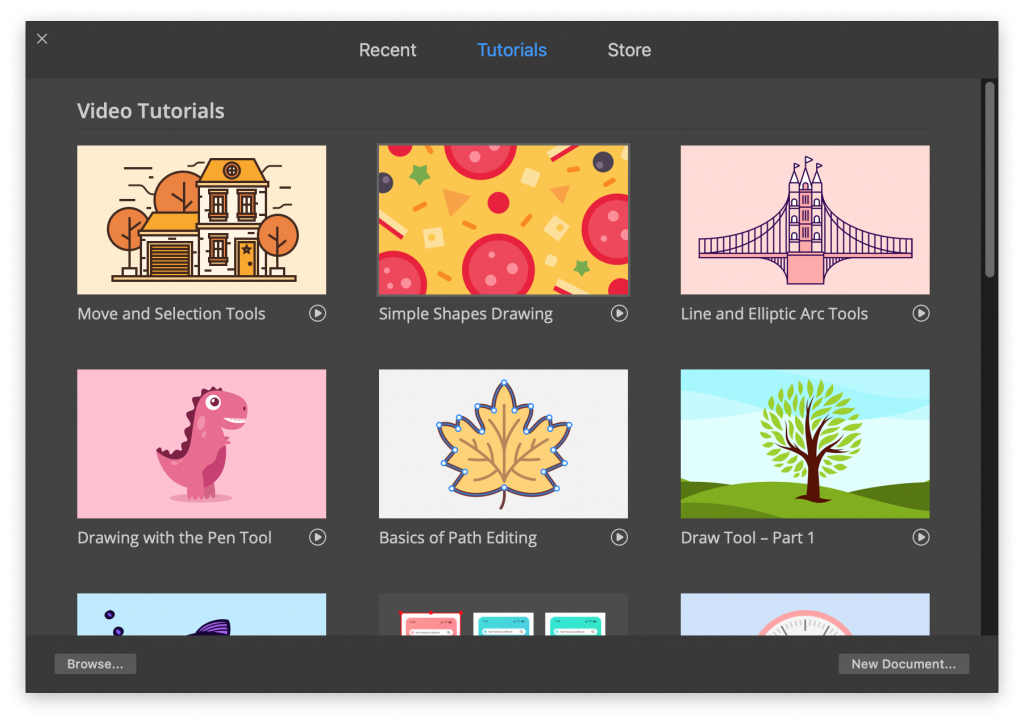Open the clock illustration thumbnail
The image size is (1024, 723).
pos(805,615)
